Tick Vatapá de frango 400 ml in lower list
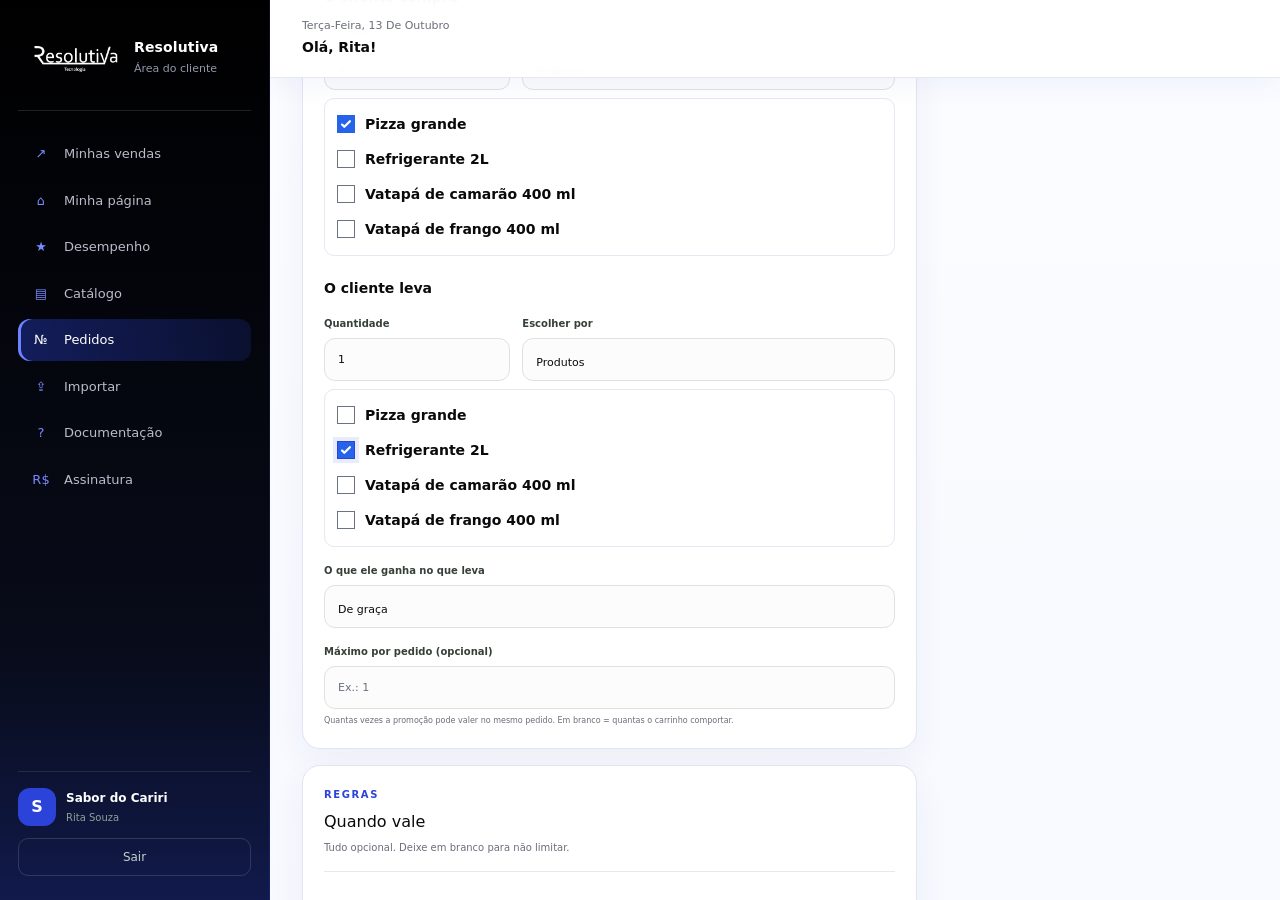1280x900 pixels. [346, 520]
